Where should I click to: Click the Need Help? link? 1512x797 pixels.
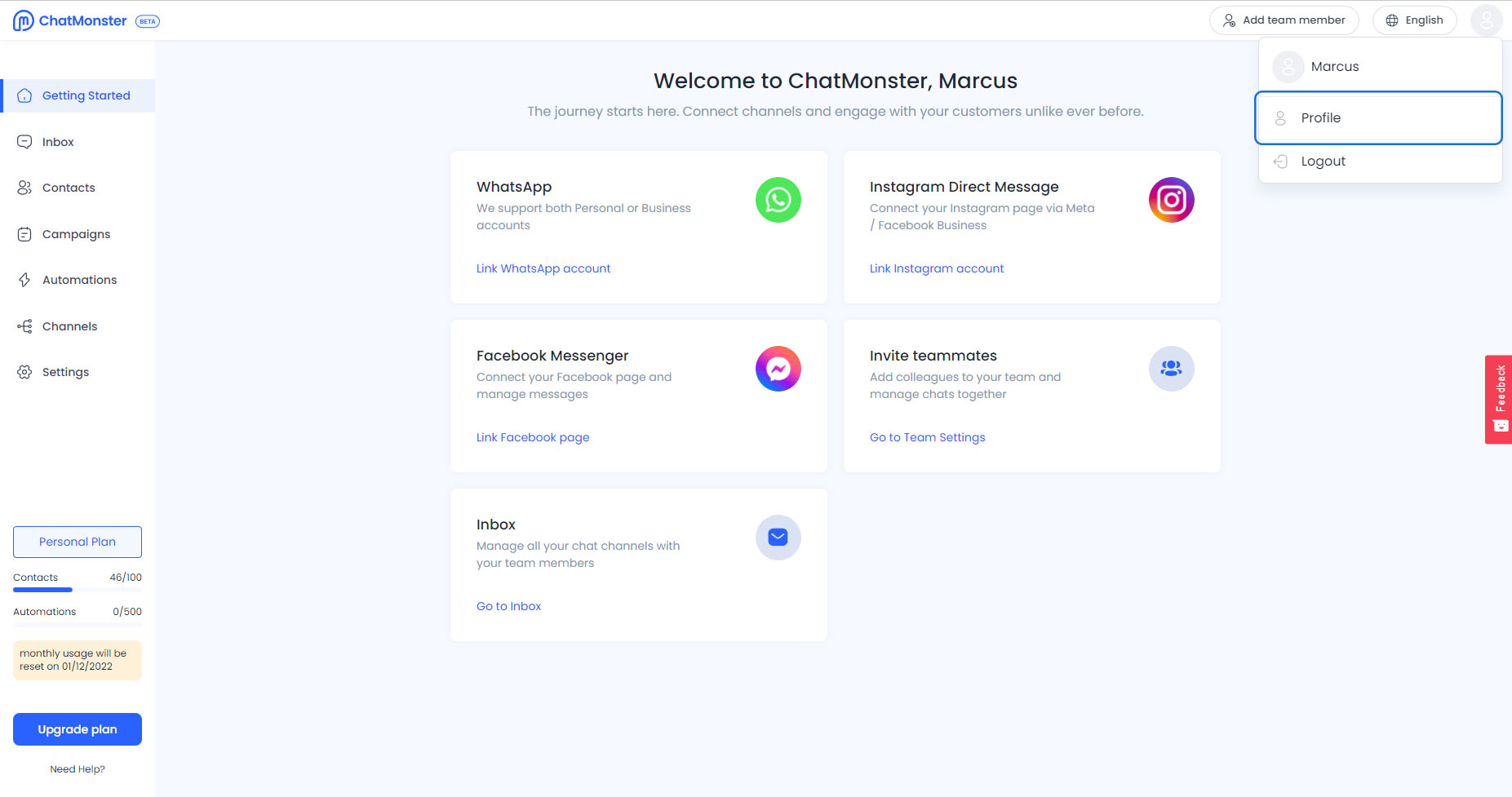tap(78, 769)
